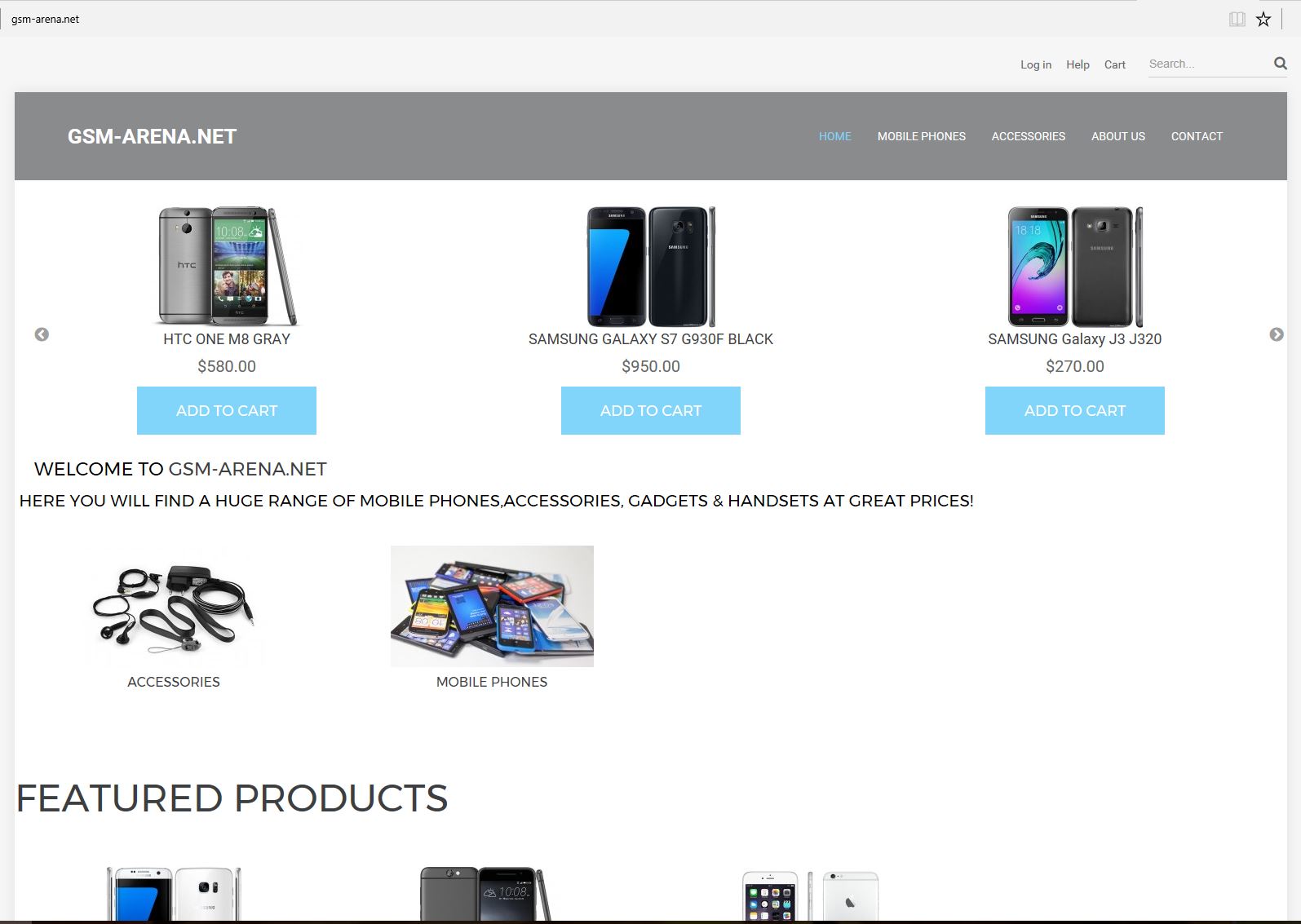Show next carousel products arrow
1301x924 pixels.
pos(1277,334)
